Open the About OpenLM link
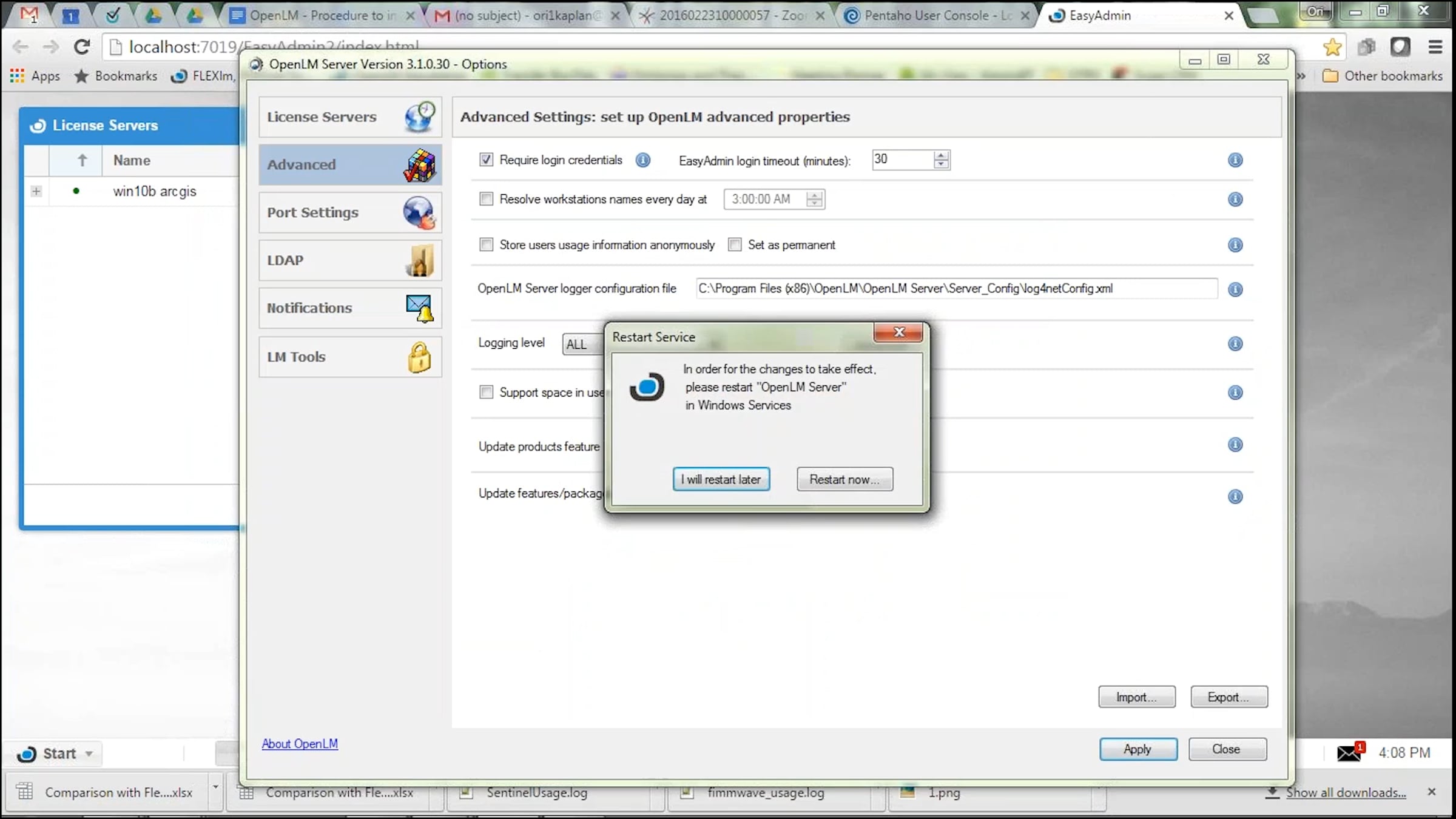The width and height of the screenshot is (1456, 819). 300,744
